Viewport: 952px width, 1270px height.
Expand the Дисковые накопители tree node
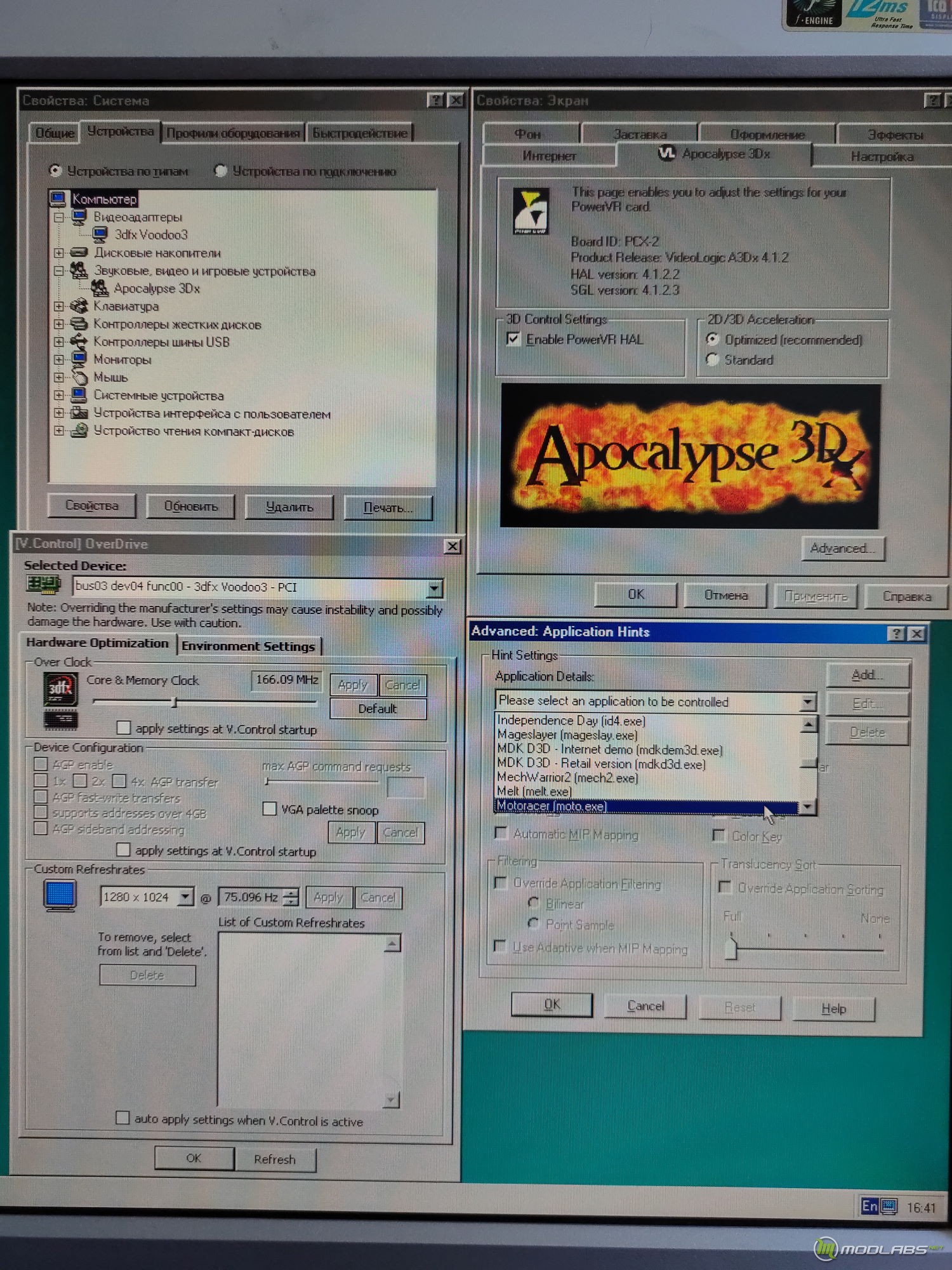click(58, 253)
